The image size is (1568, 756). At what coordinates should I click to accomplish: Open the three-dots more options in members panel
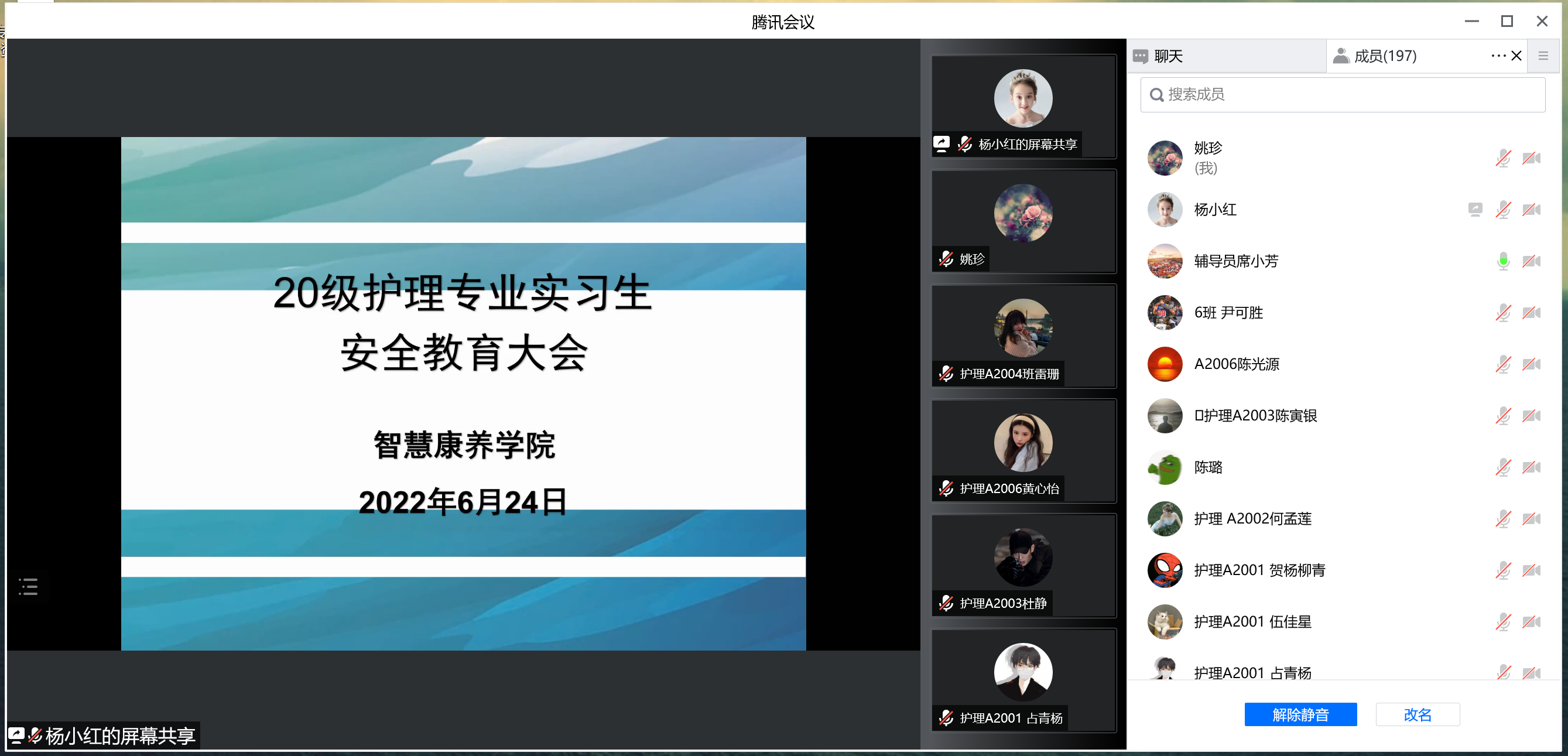click(1498, 56)
